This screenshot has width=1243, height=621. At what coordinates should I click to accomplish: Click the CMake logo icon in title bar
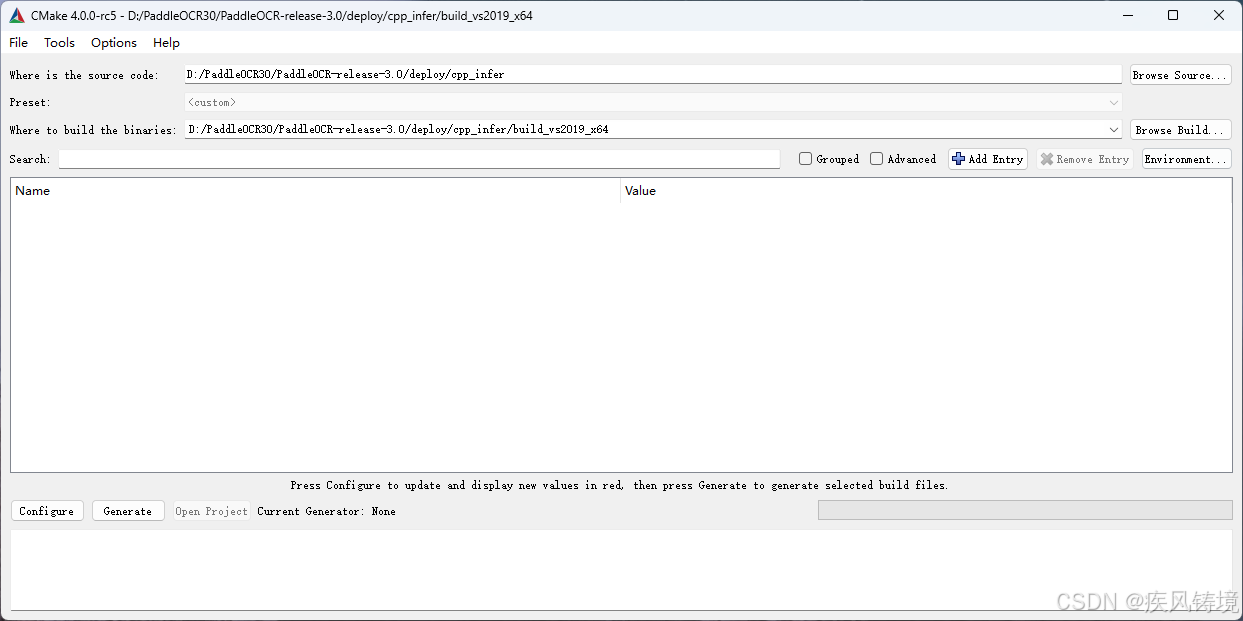[16, 15]
